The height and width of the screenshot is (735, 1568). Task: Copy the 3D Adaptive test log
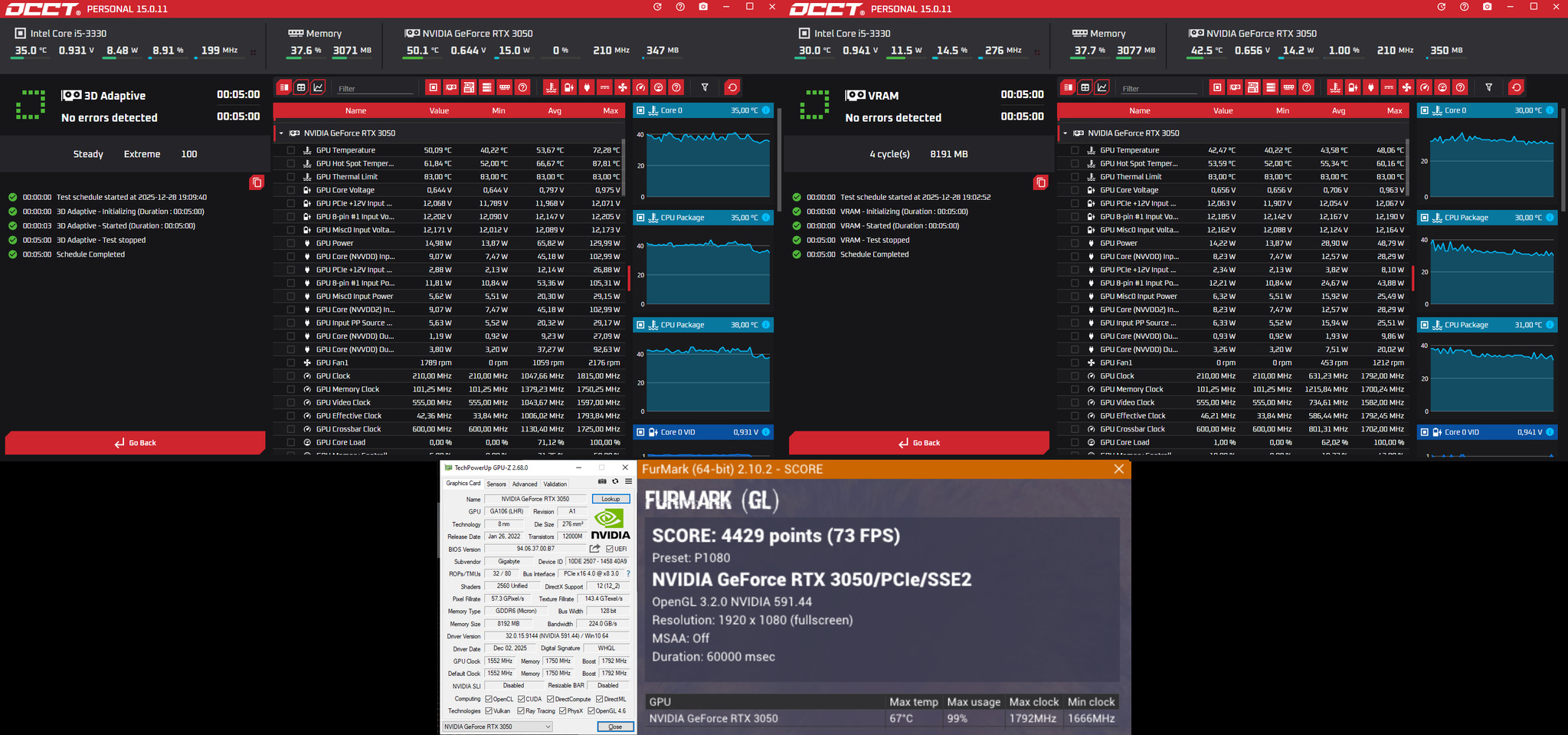pyautogui.click(x=257, y=182)
